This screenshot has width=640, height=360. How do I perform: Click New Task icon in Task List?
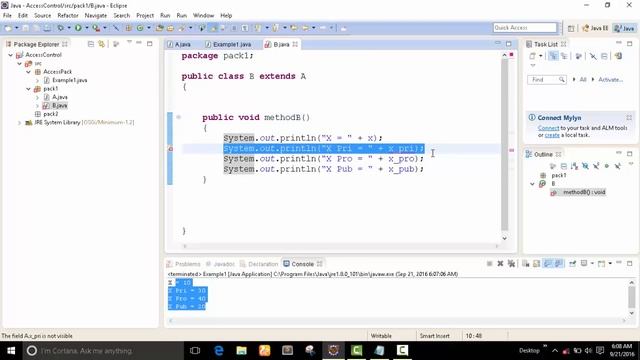[532, 56]
